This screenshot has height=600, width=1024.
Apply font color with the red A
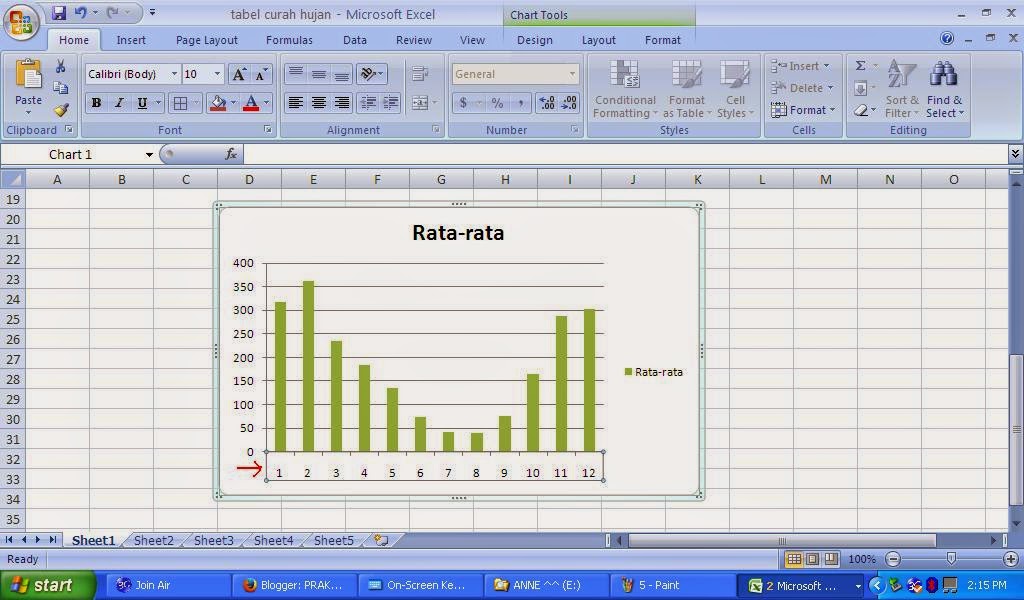251,103
